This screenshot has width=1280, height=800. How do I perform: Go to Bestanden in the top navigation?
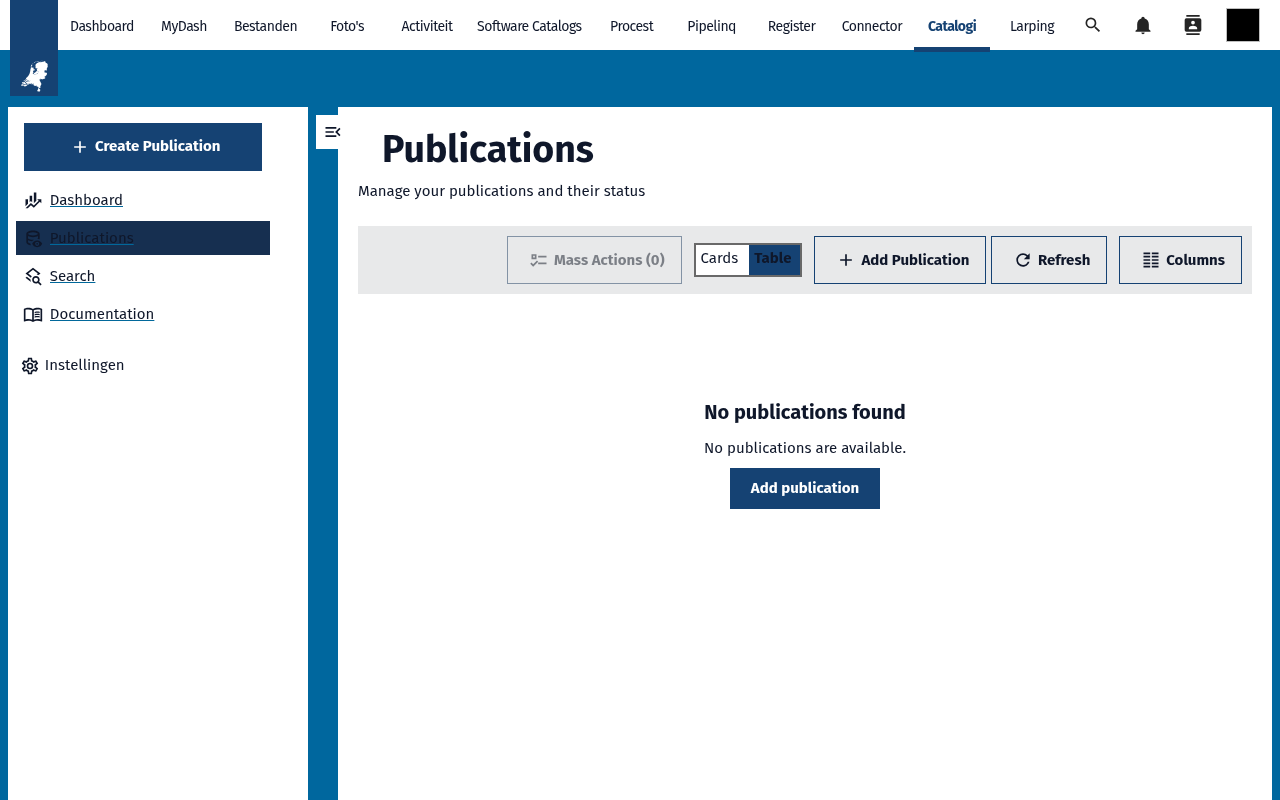(266, 26)
